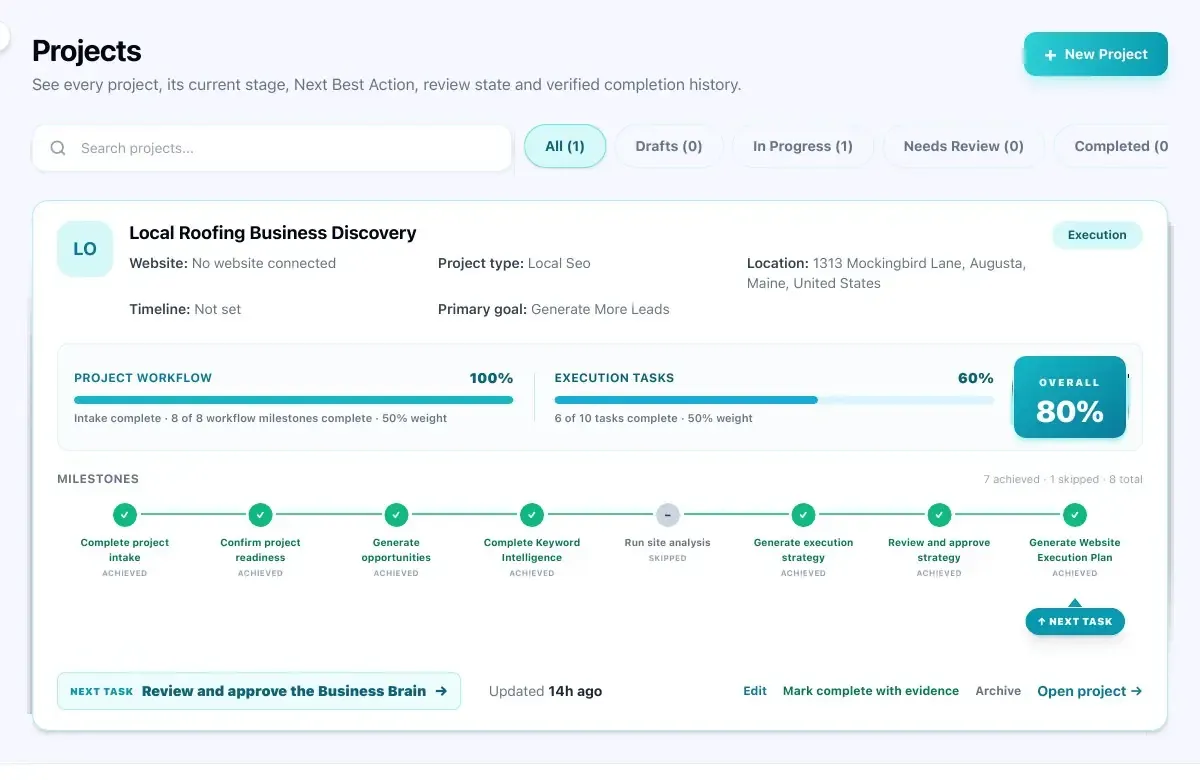Viewport: 1200px width, 780px height.
Task: Click the Execution Tasks progress bar
Action: click(x=774, y=400)
